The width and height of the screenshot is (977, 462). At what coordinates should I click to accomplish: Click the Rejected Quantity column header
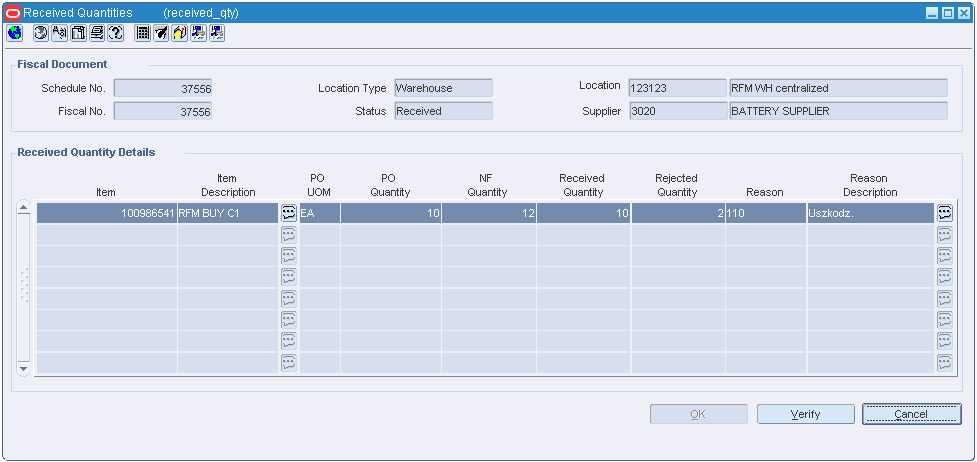point(677,185)
